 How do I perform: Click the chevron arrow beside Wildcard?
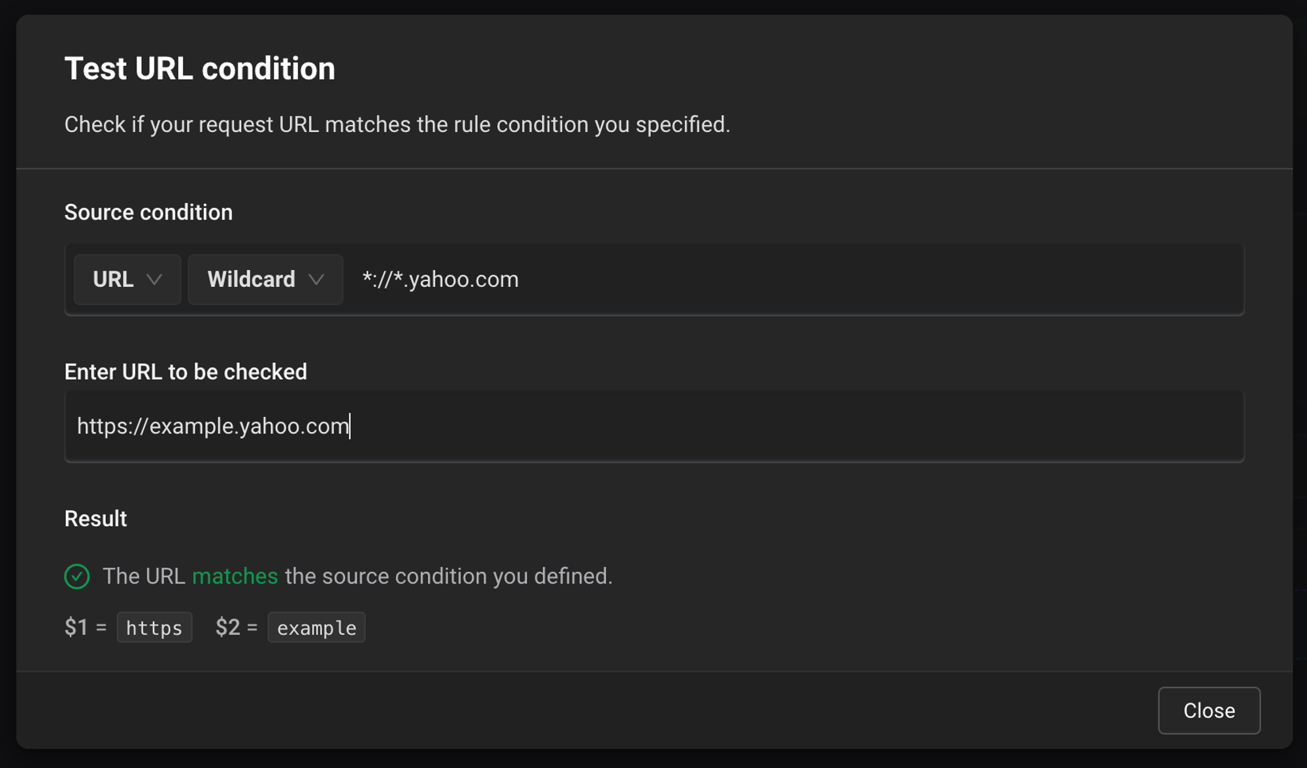pyautogui.click(x=316, y=280)
